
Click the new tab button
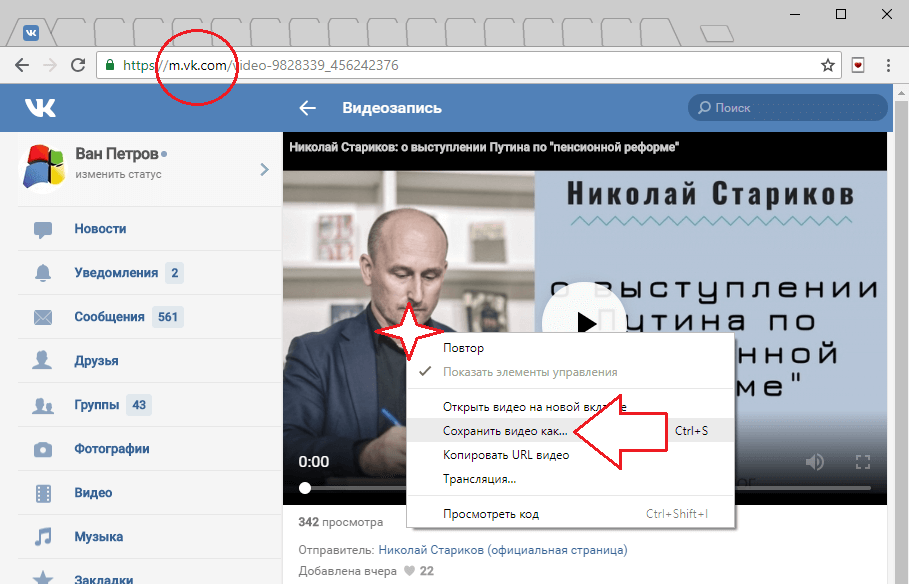coord(717,34)
